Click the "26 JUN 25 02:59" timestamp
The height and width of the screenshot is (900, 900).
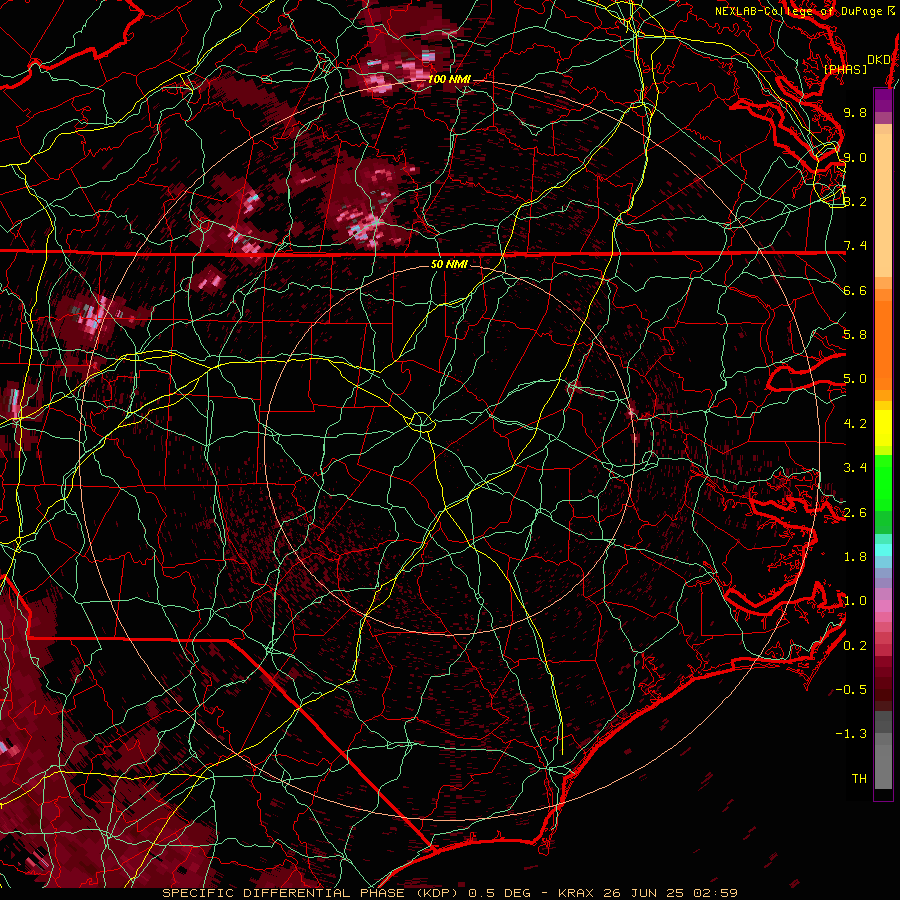[x=670, y=893]
